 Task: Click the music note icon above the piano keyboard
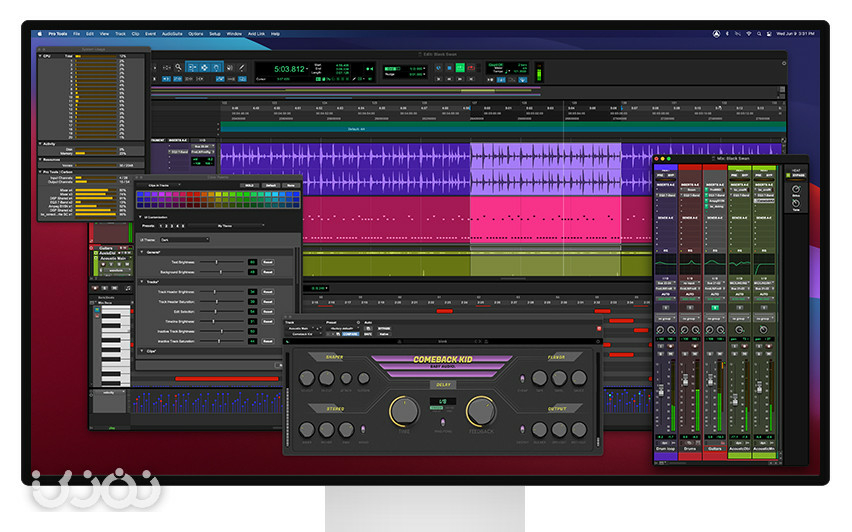coord(128,288)
